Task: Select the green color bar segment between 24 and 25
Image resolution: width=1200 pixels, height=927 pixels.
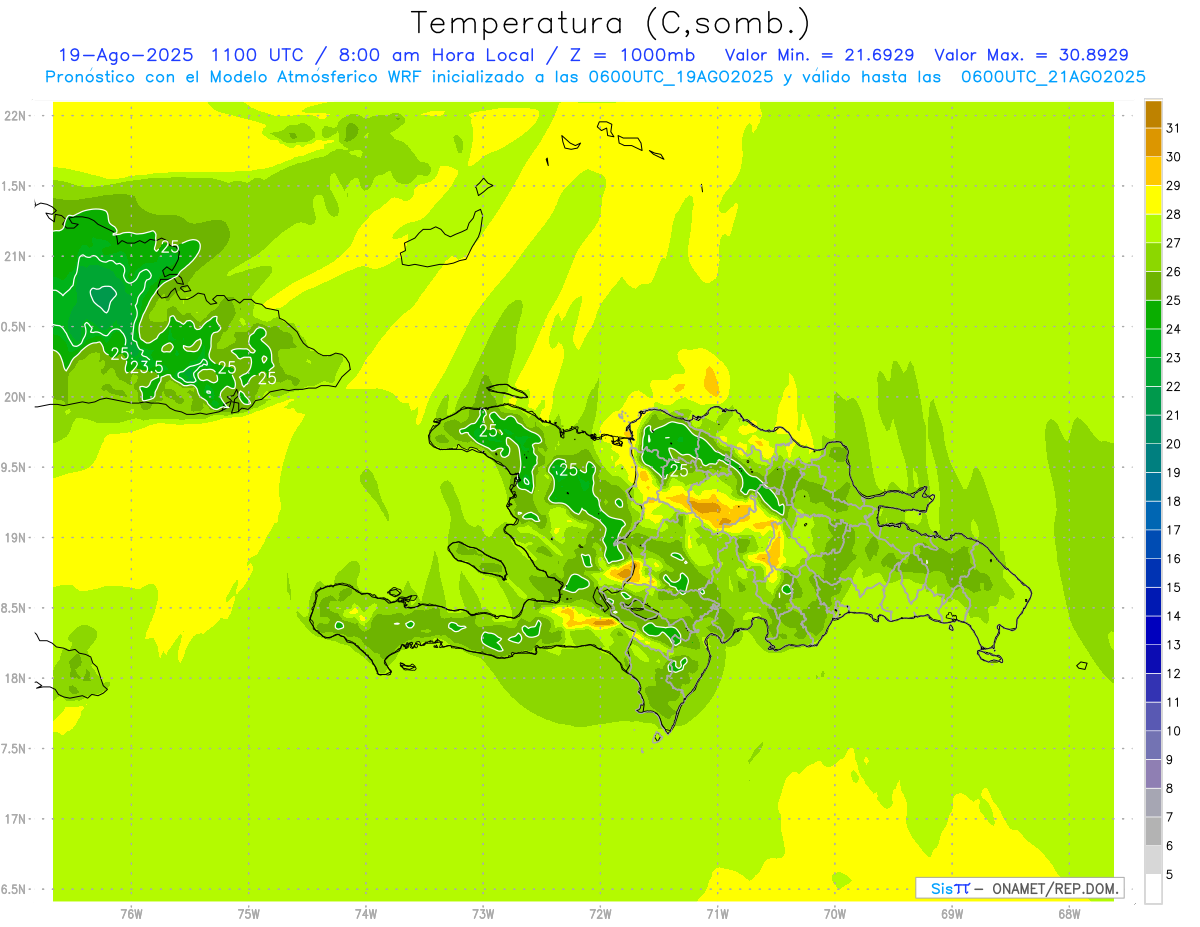Action: [1153, 314]
